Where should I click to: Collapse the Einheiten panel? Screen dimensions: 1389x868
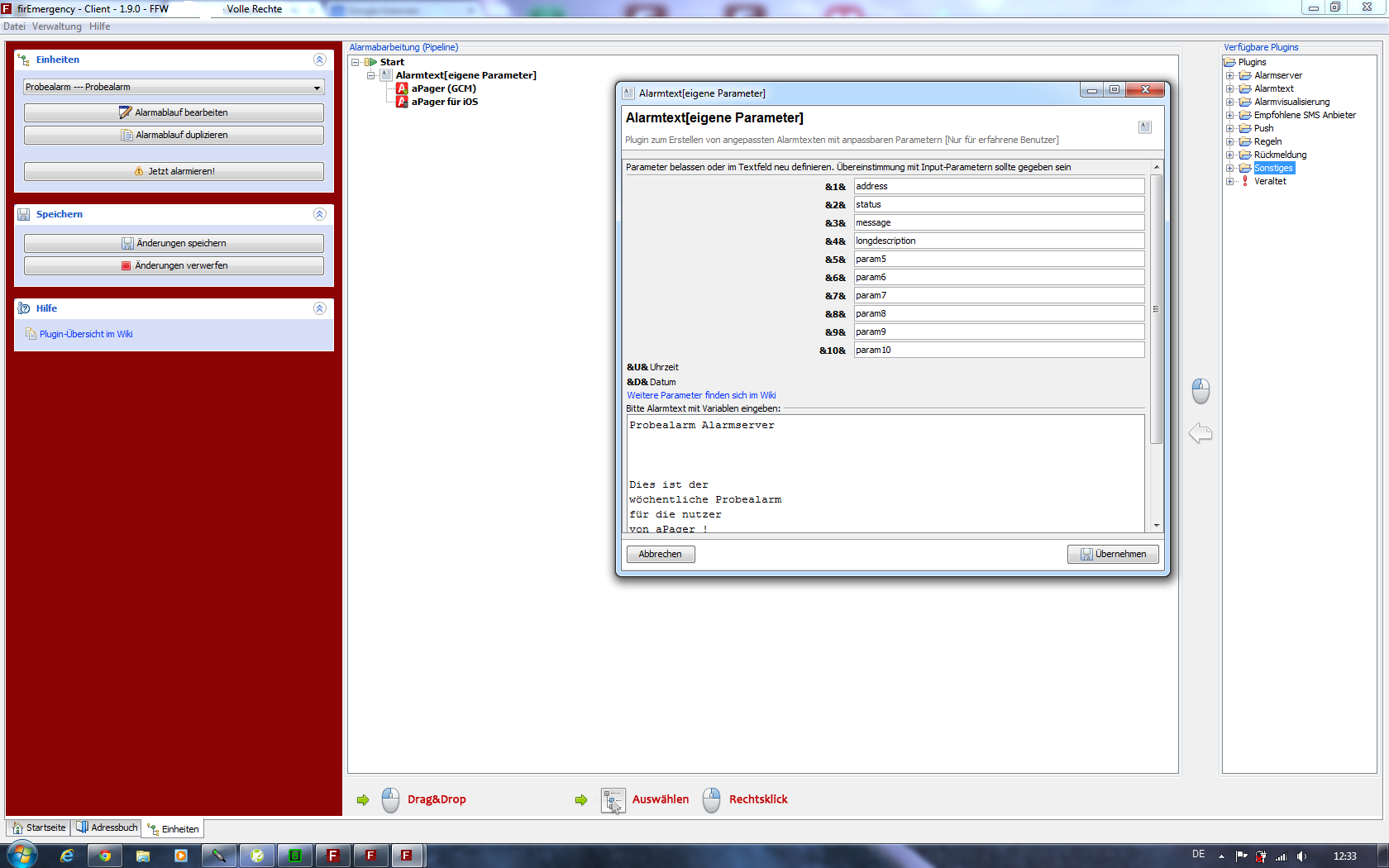319,60
